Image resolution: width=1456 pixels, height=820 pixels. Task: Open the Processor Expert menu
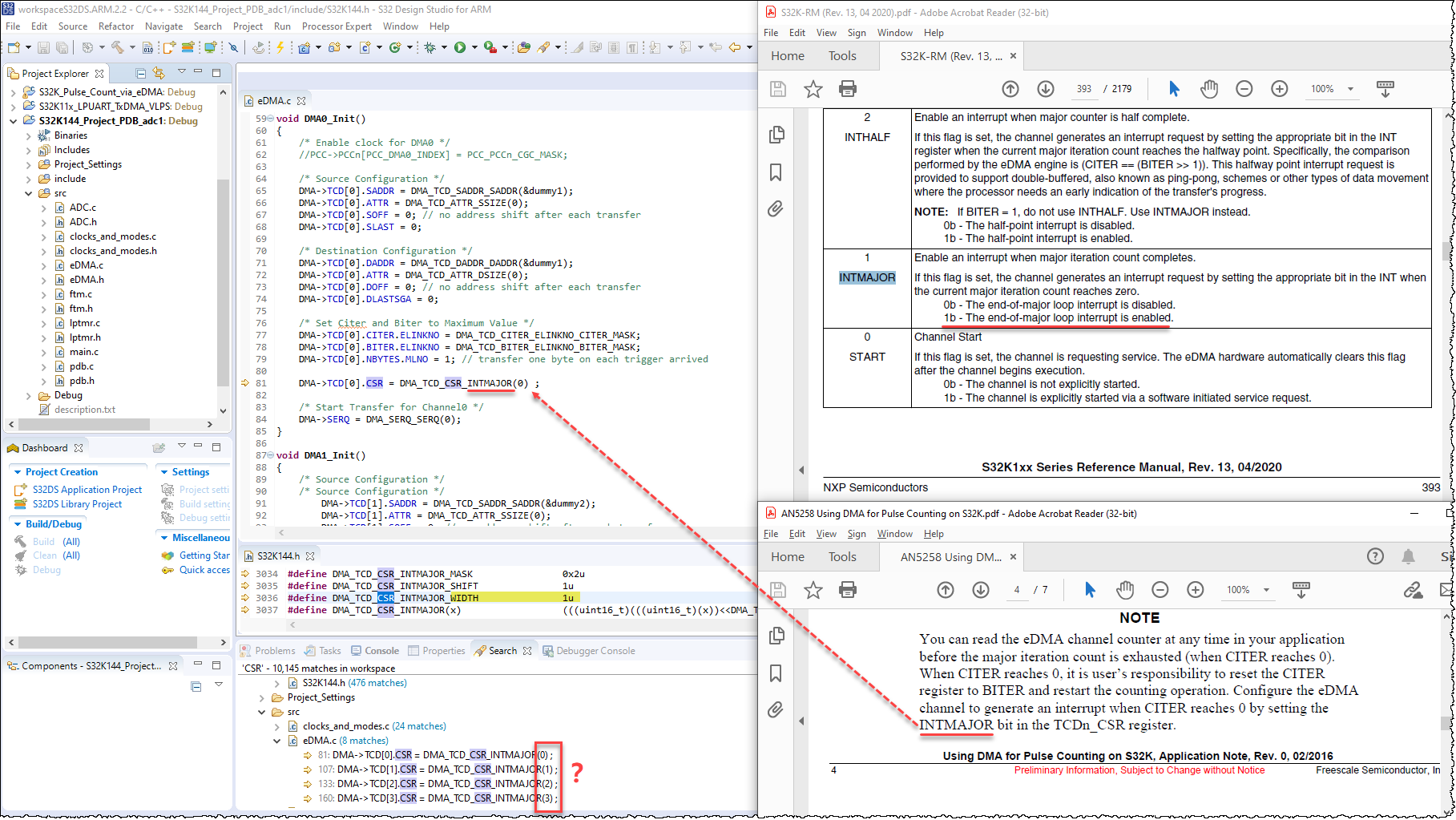(337, 26)
